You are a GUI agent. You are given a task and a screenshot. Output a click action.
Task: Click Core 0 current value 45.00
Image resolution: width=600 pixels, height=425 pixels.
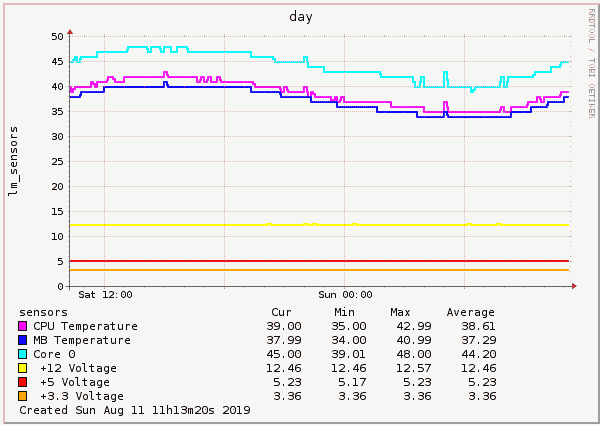click(284, 354)
